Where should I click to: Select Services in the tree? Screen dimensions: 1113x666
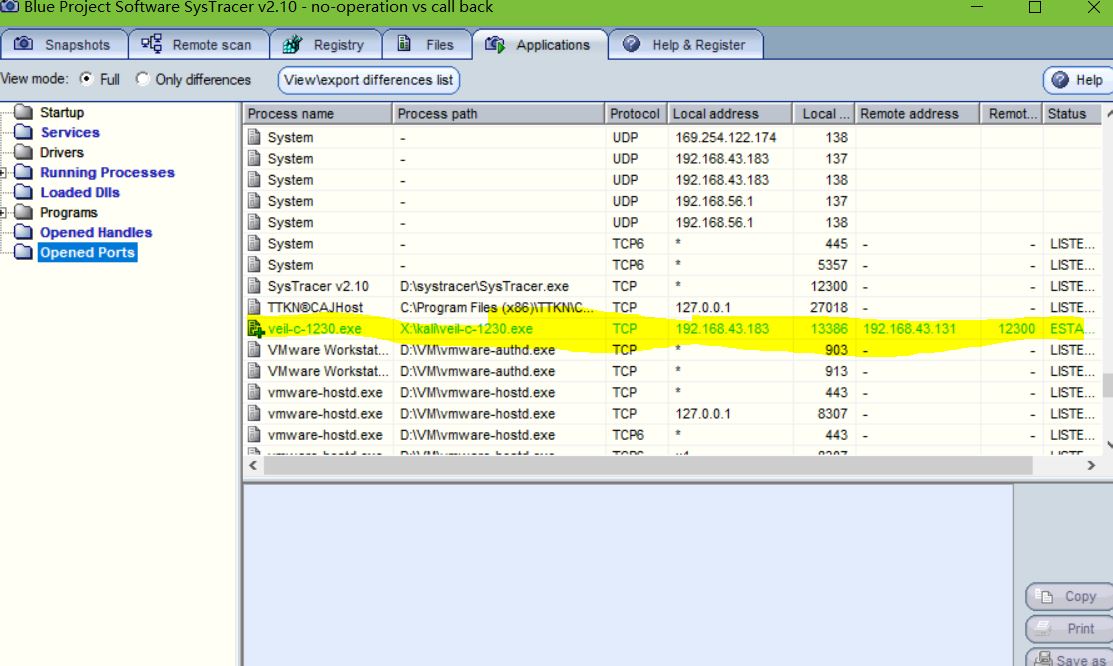pyautogui.click(x=70, y=132)
